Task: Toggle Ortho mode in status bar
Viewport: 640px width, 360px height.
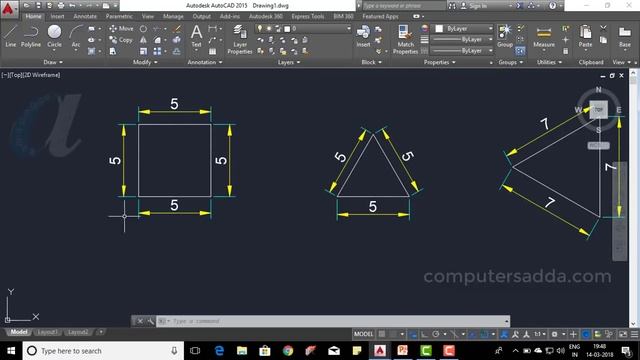Action: click(x=424, y=334)
